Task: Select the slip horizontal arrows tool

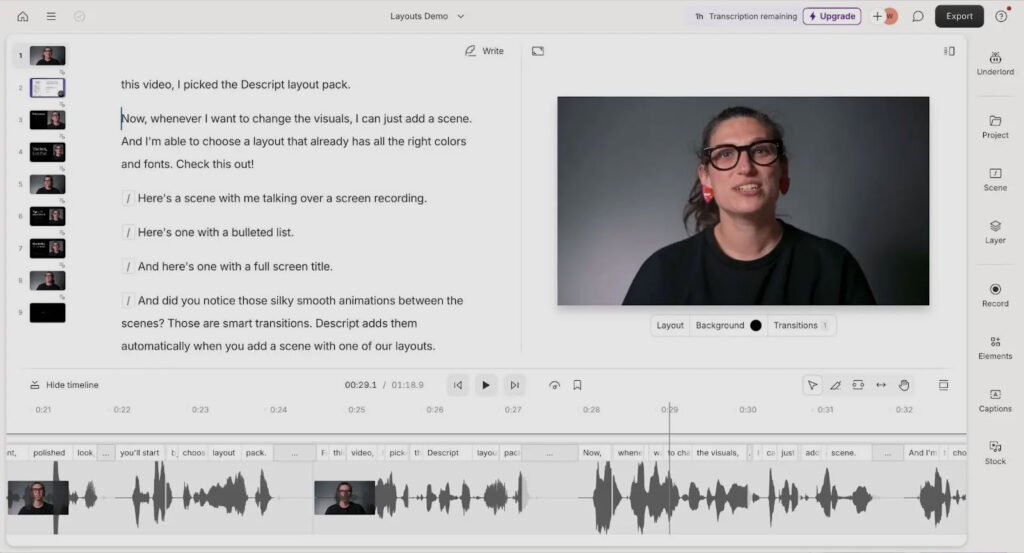Action: click(881, 385)
